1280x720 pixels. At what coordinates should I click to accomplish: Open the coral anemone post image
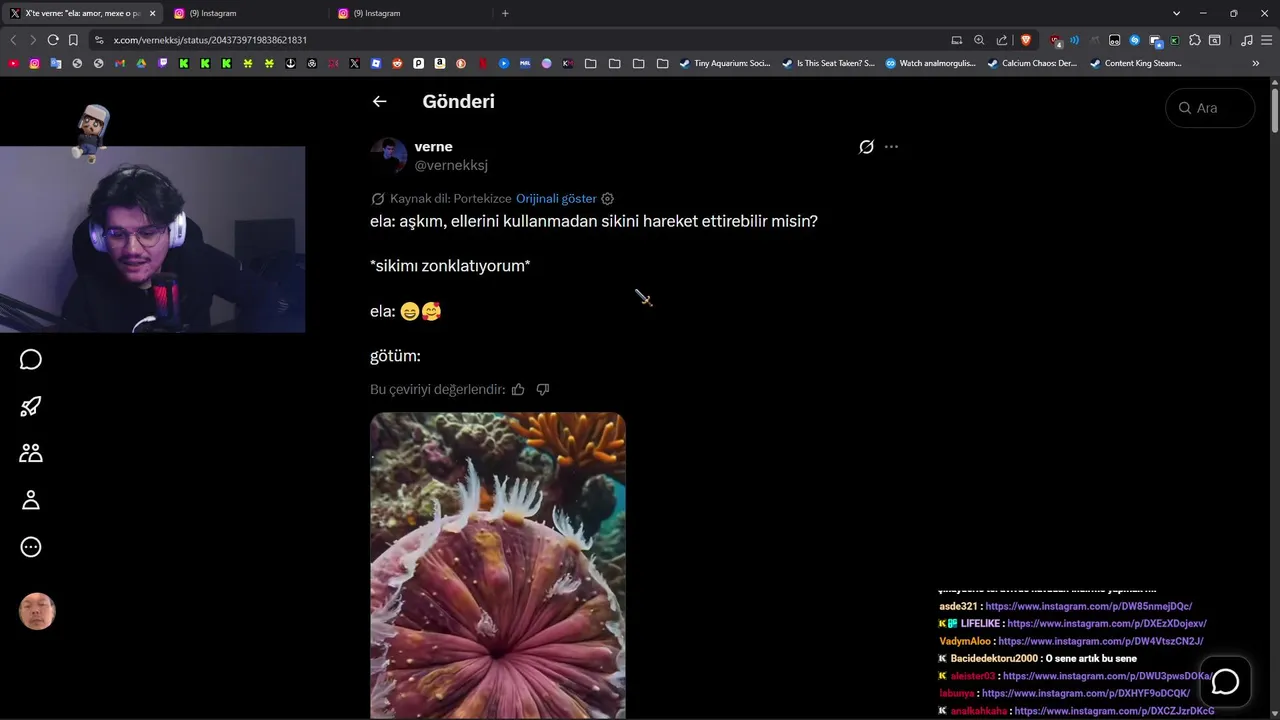498,565
